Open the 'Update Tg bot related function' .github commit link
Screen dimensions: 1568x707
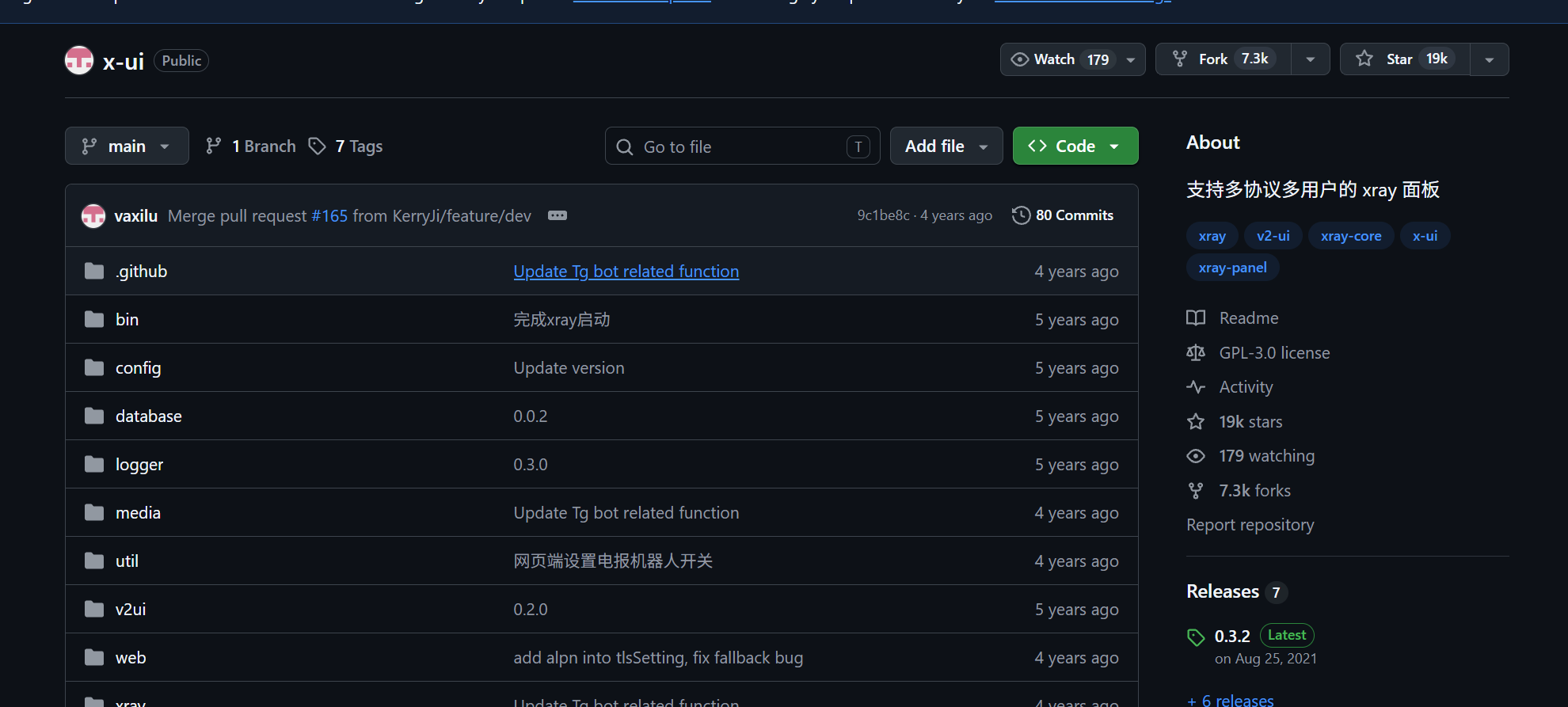(x=626, y=272)
